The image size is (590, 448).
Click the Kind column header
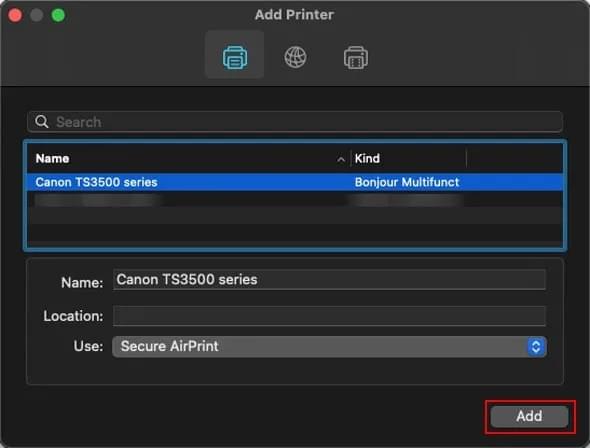coord(367,158)
